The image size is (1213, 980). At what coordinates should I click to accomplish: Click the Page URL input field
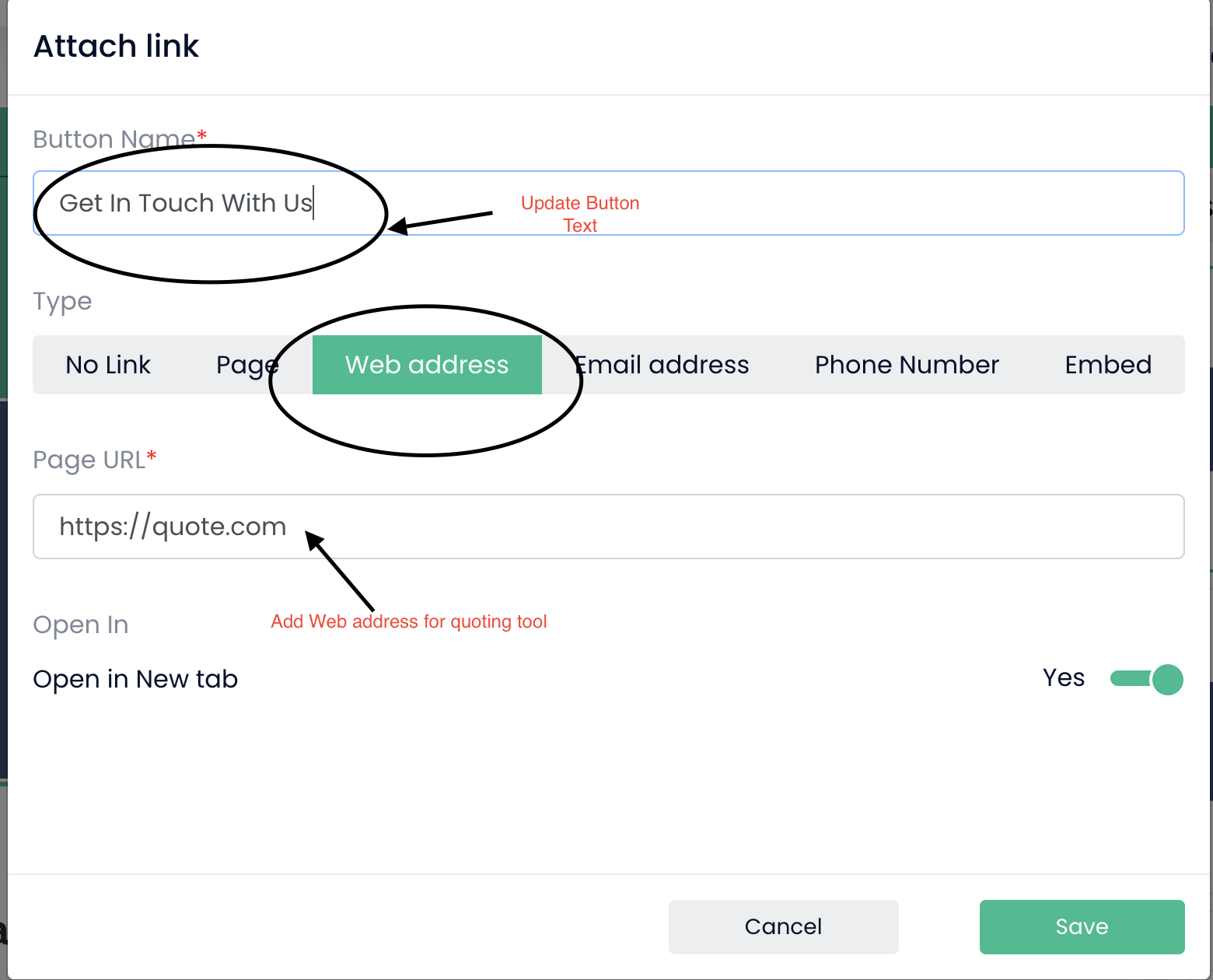pos(606,527)
